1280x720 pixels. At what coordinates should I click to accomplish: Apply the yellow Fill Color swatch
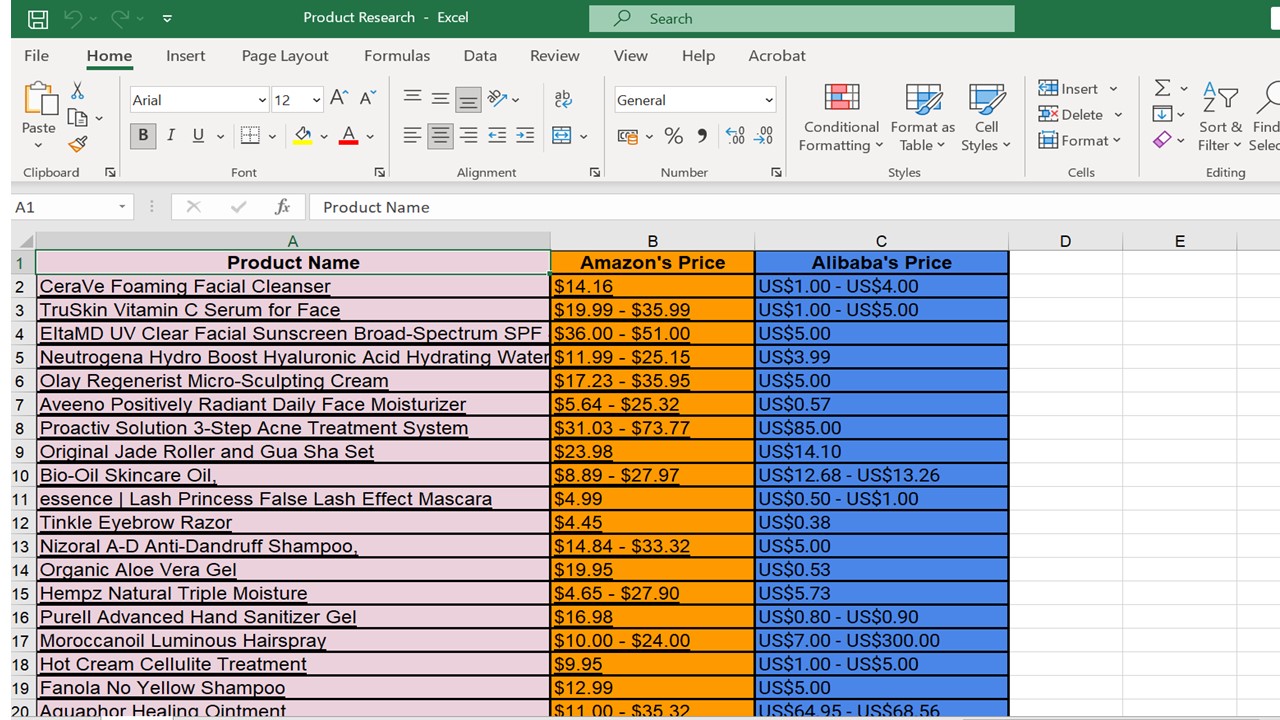point(303,136)
